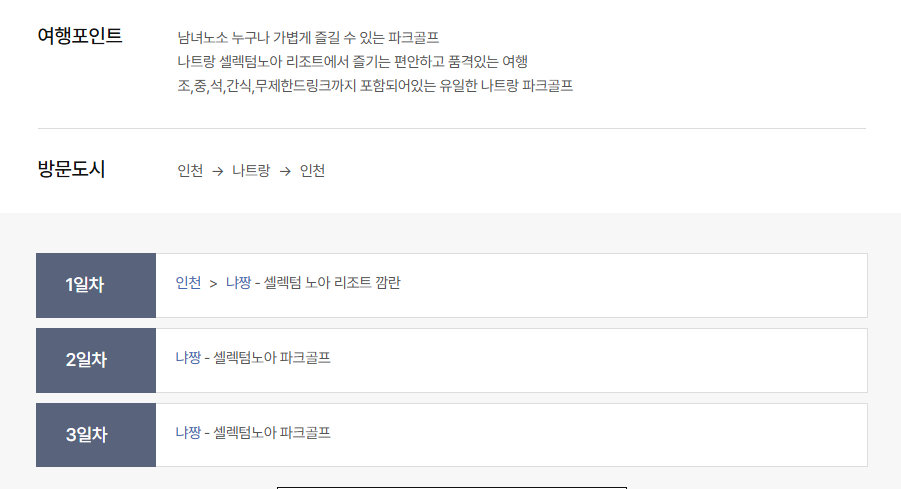901x489 pixels.
Task: Click the 여행포인트 section heading
Action: click(80, 36)
